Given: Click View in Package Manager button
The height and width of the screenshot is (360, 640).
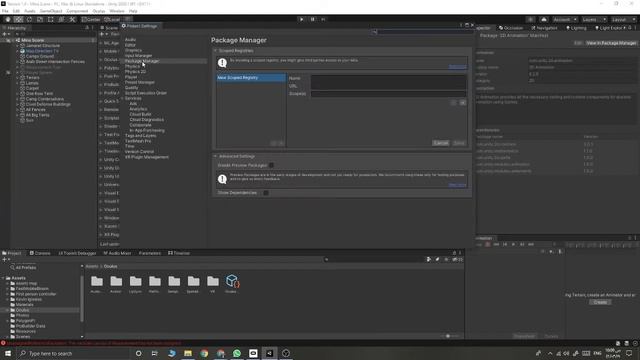Looking at the screenshot, I should pos(611,43).
